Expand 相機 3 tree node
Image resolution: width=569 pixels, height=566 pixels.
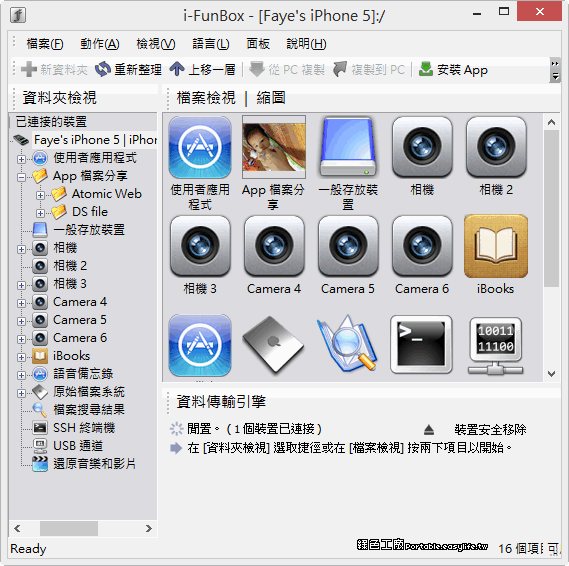(x=21, y=285)
